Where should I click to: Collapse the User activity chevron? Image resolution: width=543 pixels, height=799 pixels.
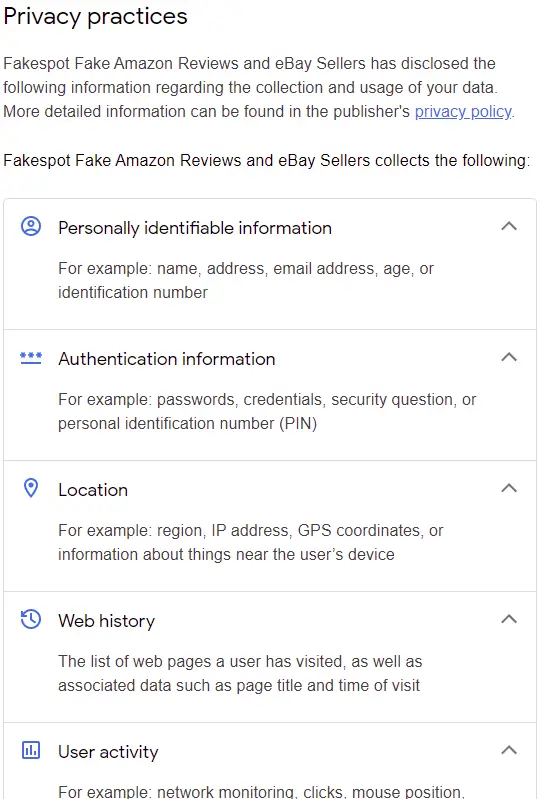509,750
